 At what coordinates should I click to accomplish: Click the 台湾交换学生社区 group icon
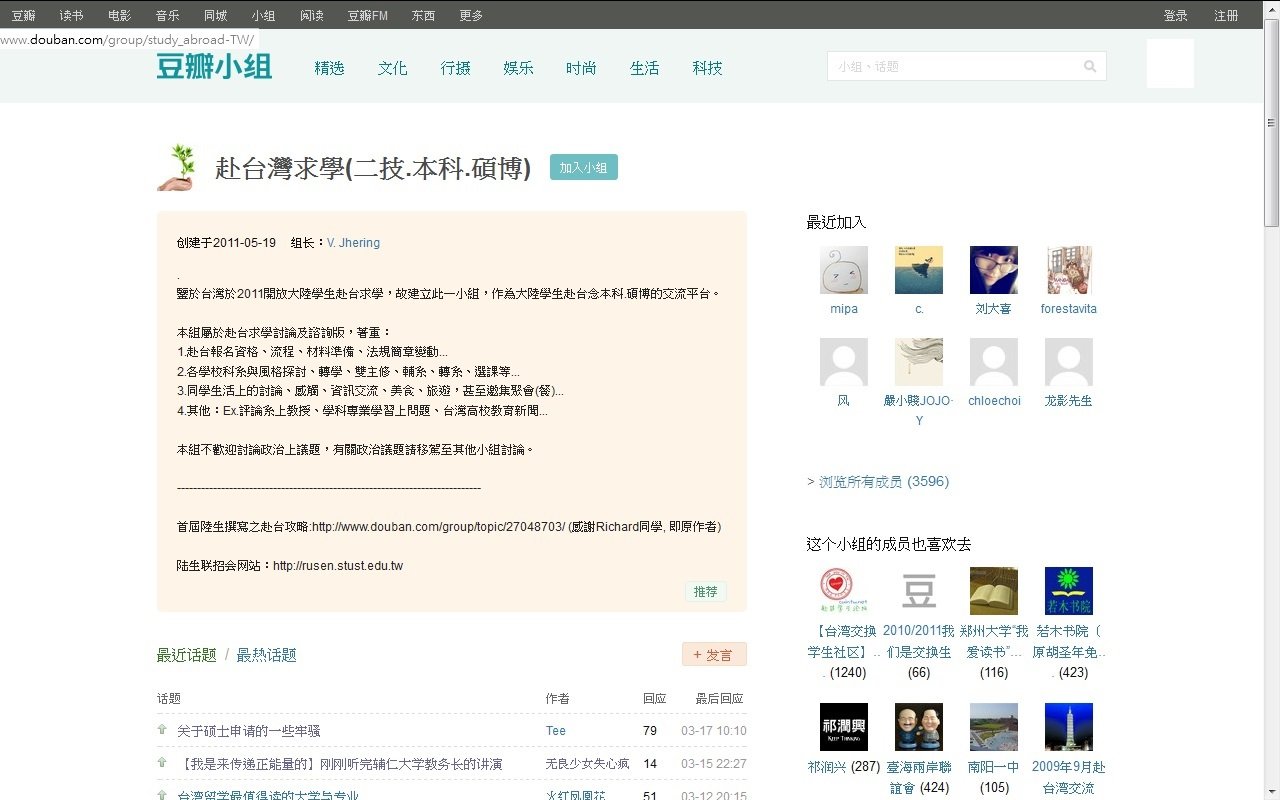point(843,590)
